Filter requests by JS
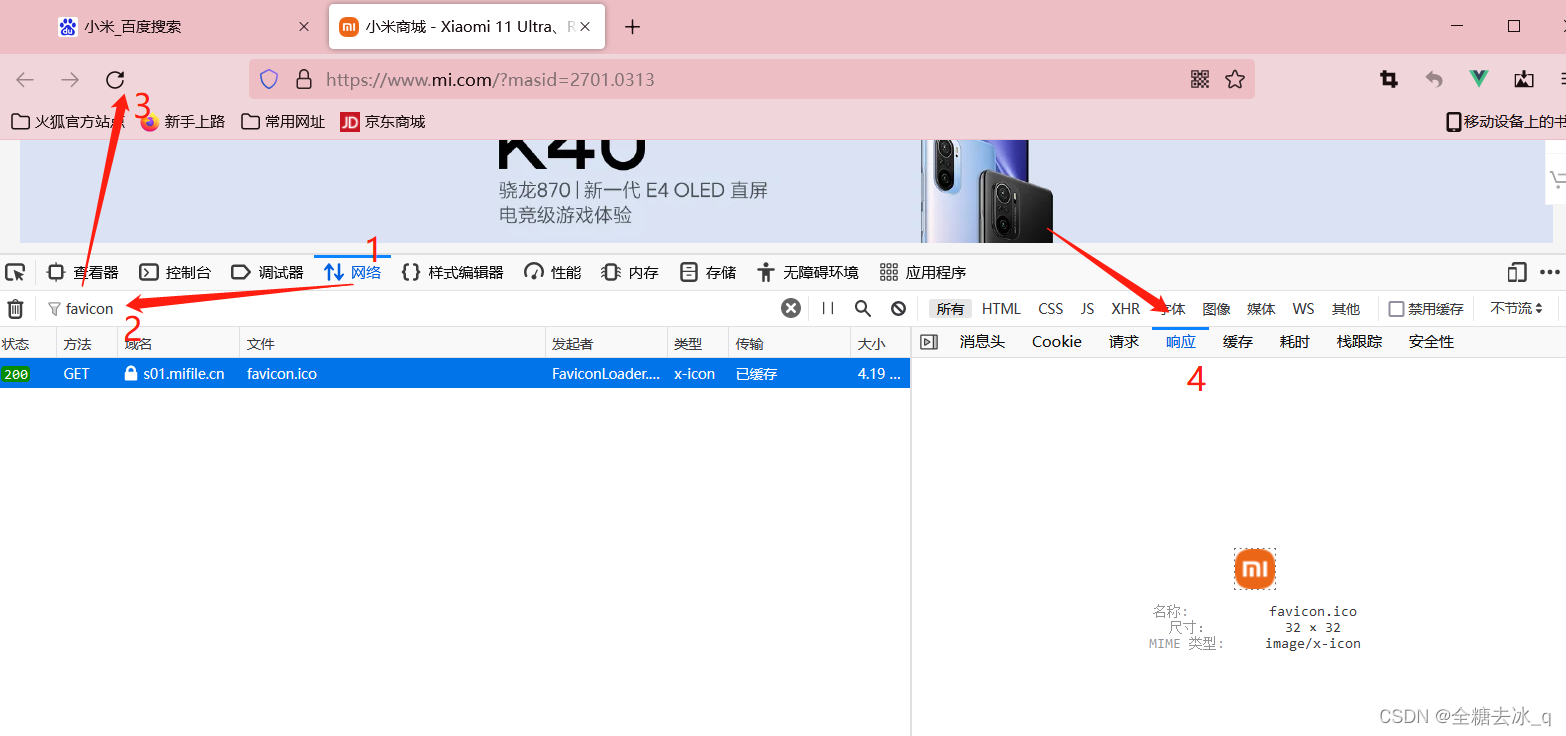The height and width of the screenshot is (736, 1566). click(1087, 309)
